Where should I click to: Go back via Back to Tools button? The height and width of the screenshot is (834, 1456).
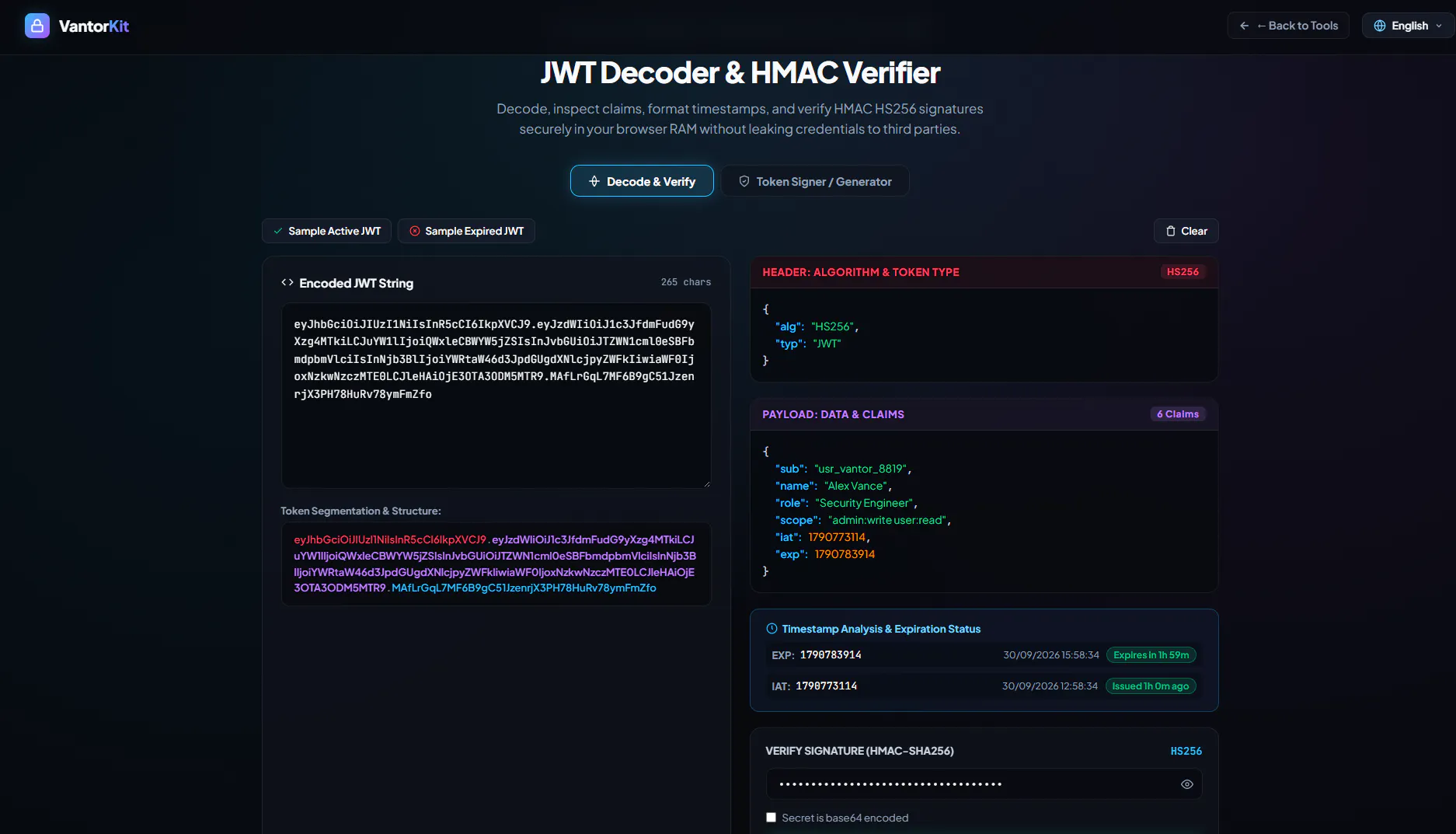tap(1288, 26)
